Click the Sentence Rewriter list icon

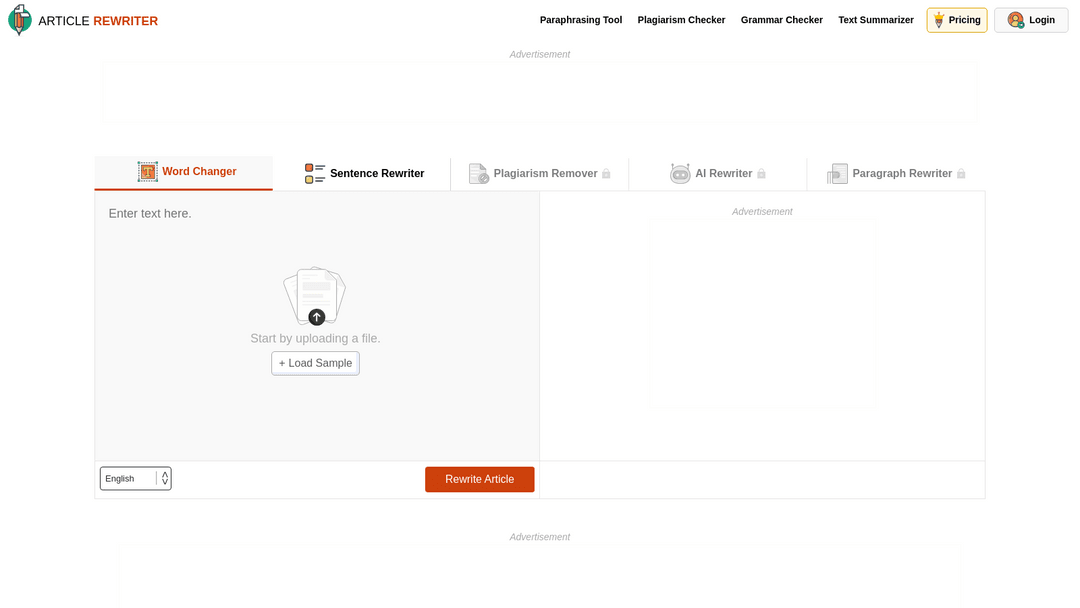(315, 174)
